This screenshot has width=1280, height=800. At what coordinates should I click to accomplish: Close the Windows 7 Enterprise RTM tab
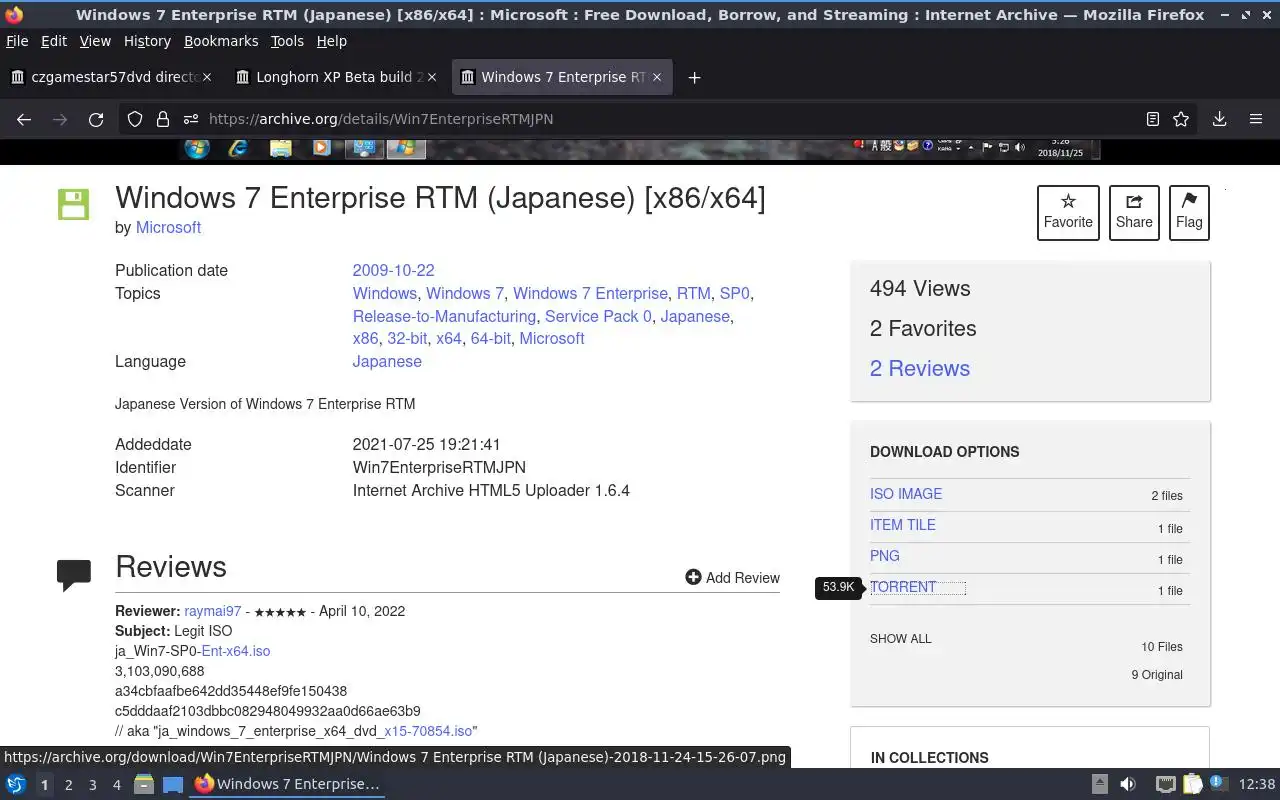coord(657,77)
